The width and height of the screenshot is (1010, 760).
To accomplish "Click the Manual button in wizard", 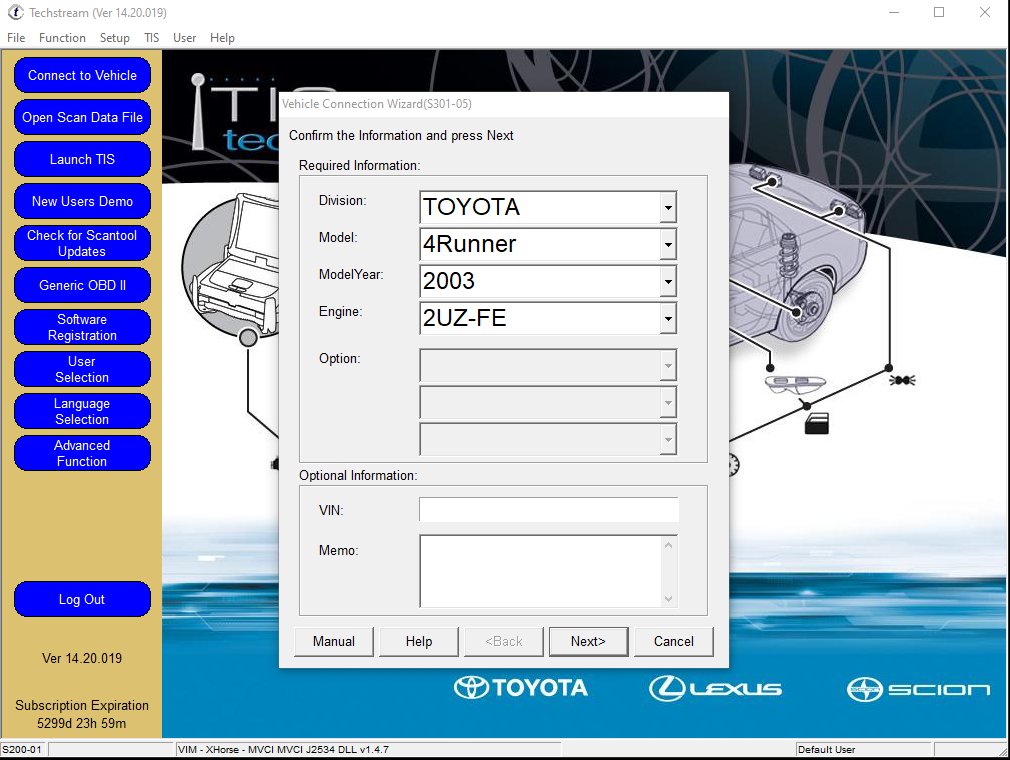I will click(334, 641).
